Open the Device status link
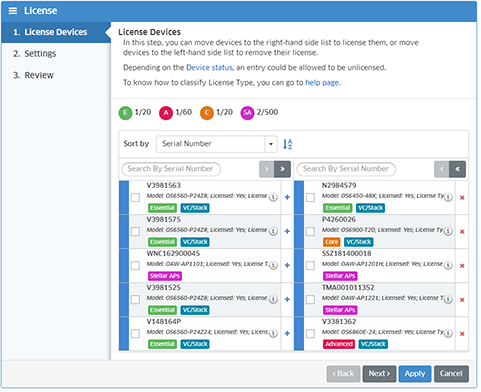The width and height of the screenshot is (481, 392). pos(209,68)
